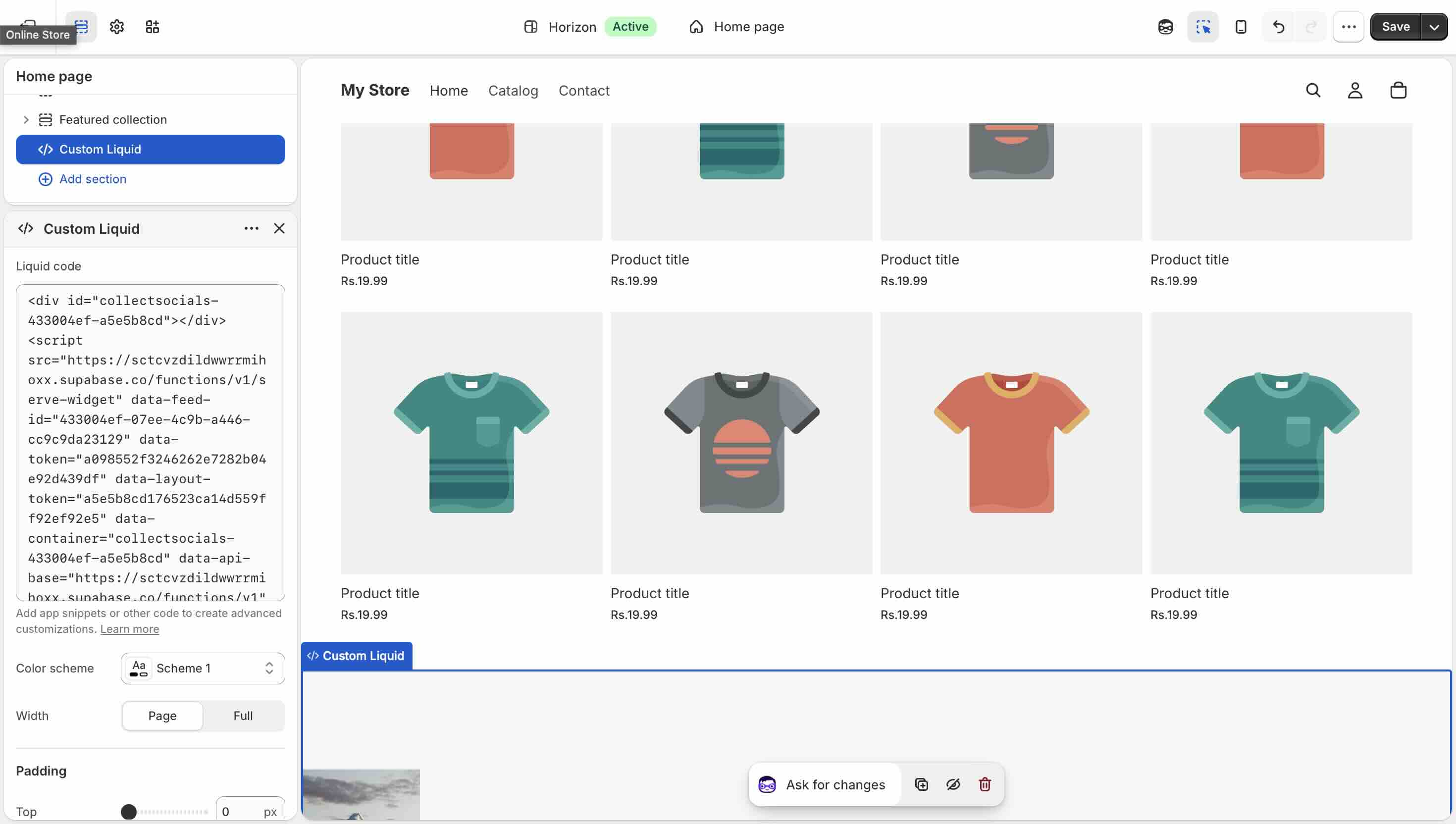Open the Sidekick assistant icon in top bar
This screenshot has width=1456, height=824.
click(x=1165, y=27)
